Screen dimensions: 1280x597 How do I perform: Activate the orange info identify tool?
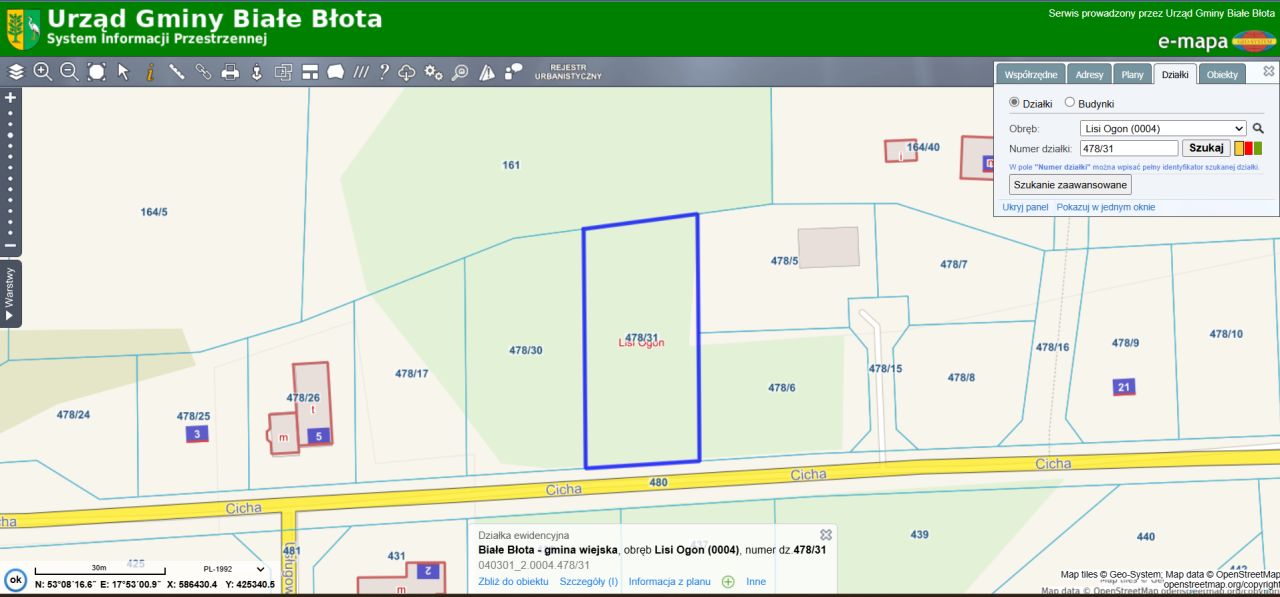[x=150, y=72]
